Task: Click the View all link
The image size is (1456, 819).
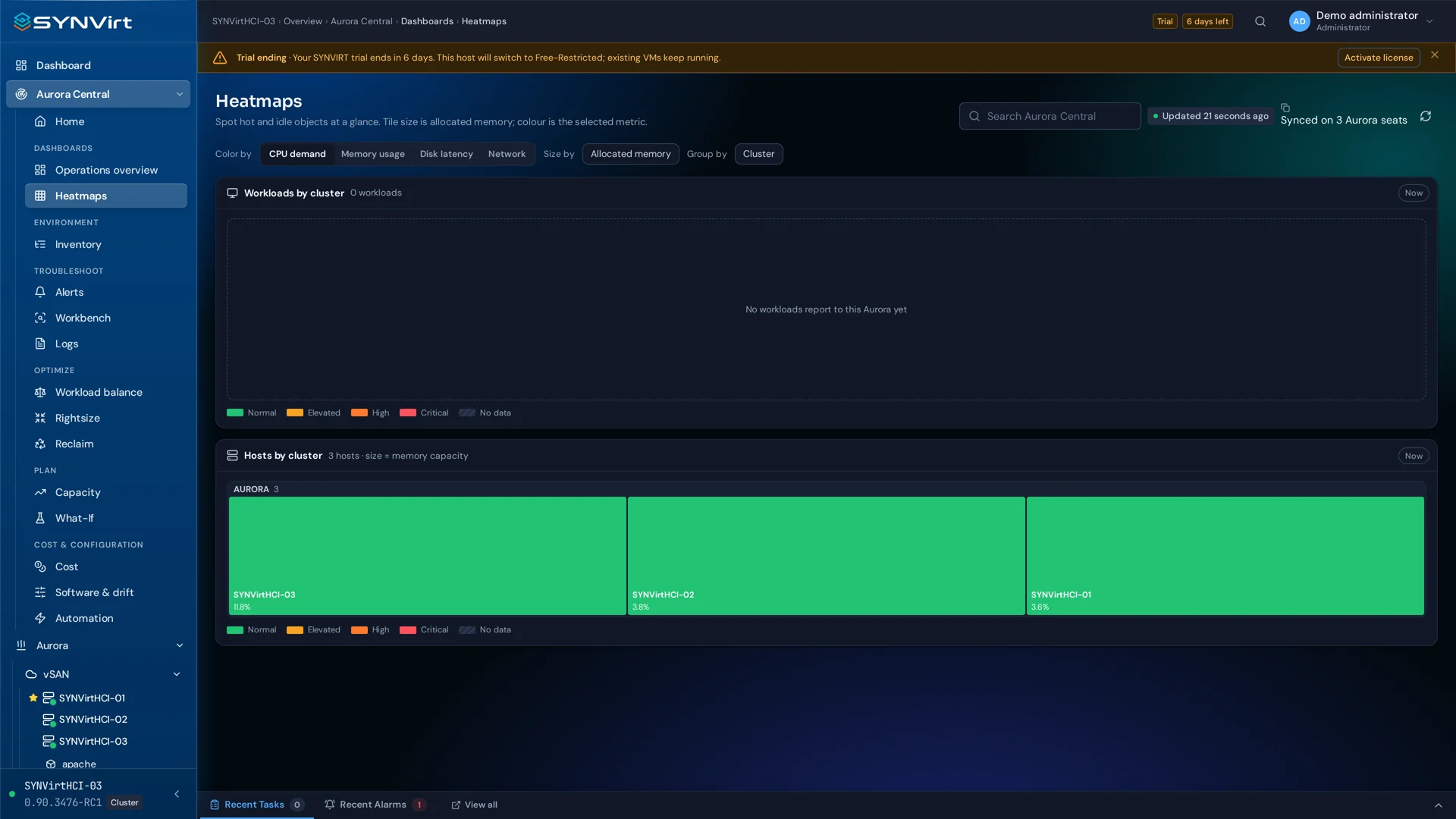Action: tap(475, 805)
